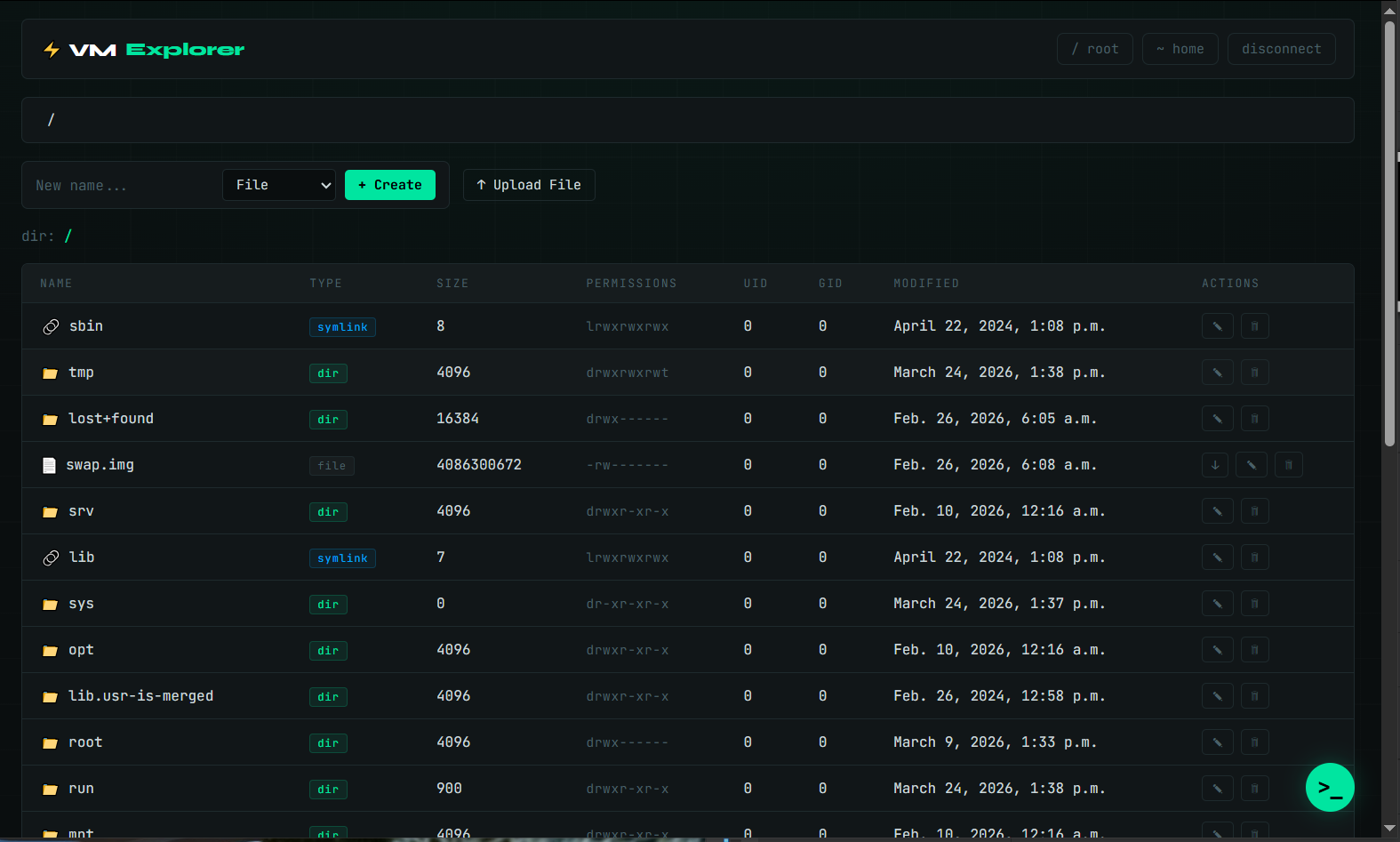Click the symlink type badge for sbin
The height and width of the screenshot is (842, 1400).
tap(342, 327)
